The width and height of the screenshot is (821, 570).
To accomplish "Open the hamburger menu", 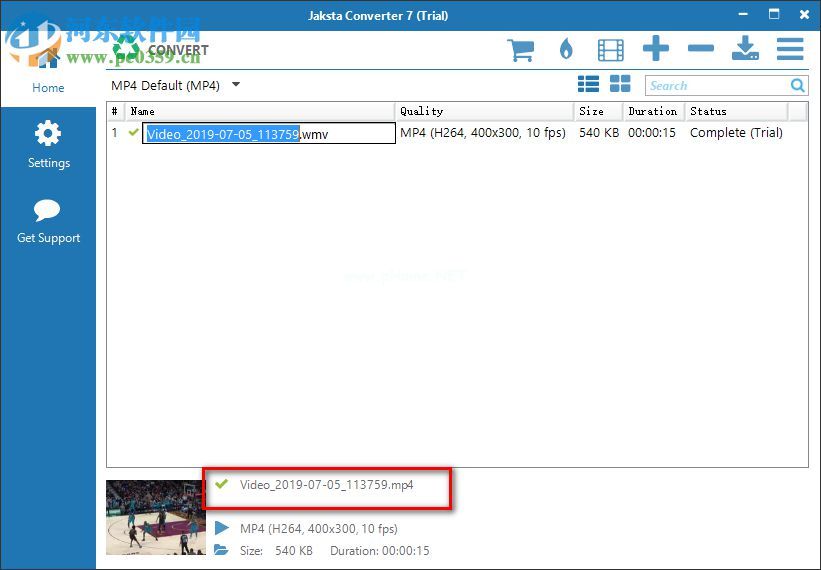I will [x=790, y=49].
